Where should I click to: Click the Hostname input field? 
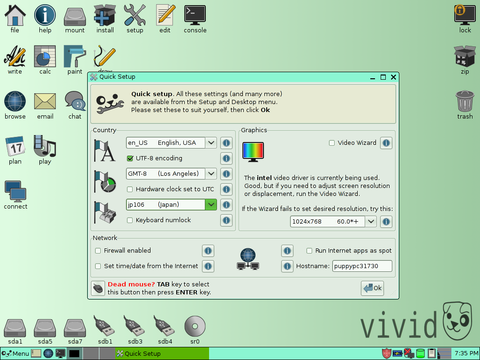point(362,266)
